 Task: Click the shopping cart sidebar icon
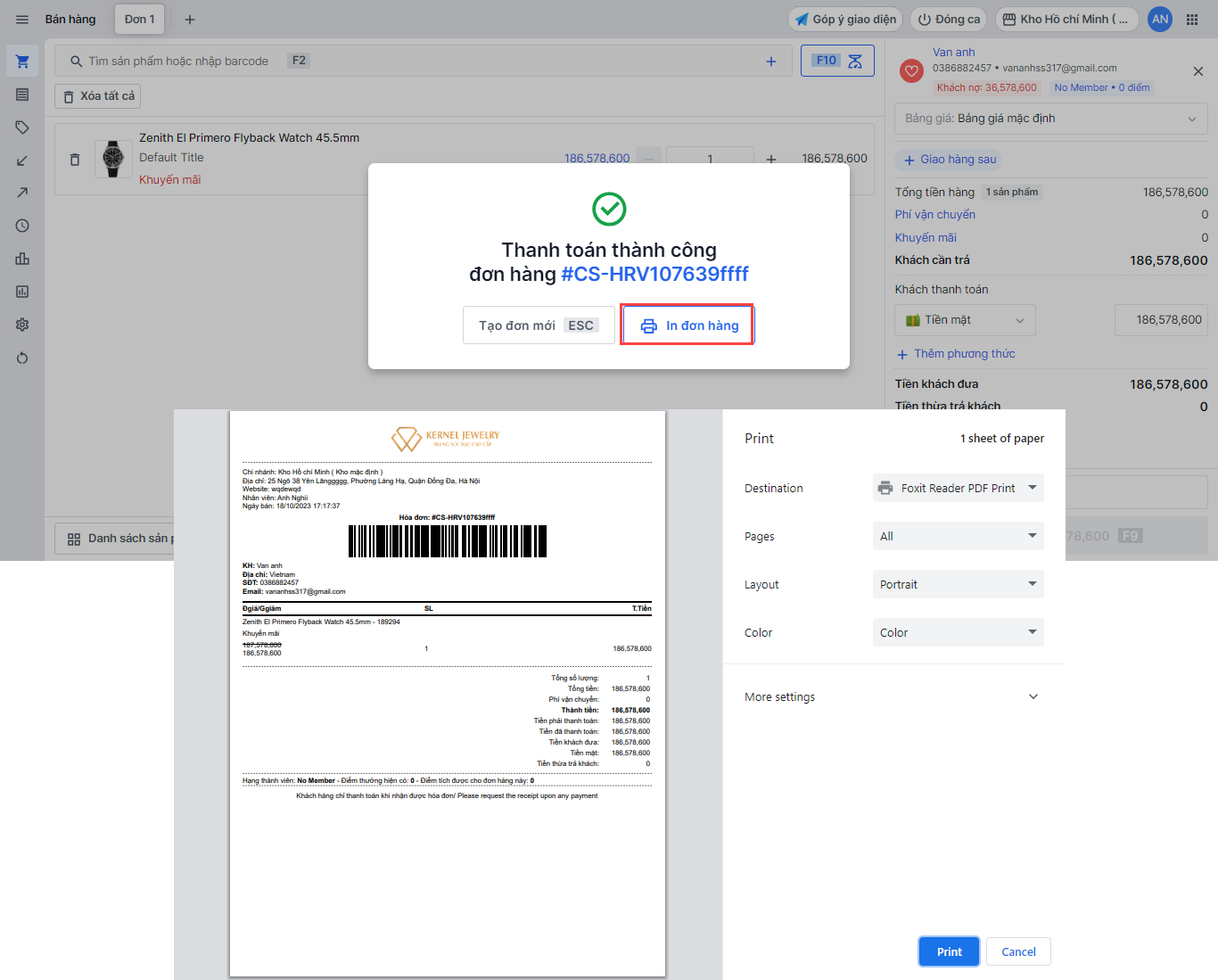22,62
